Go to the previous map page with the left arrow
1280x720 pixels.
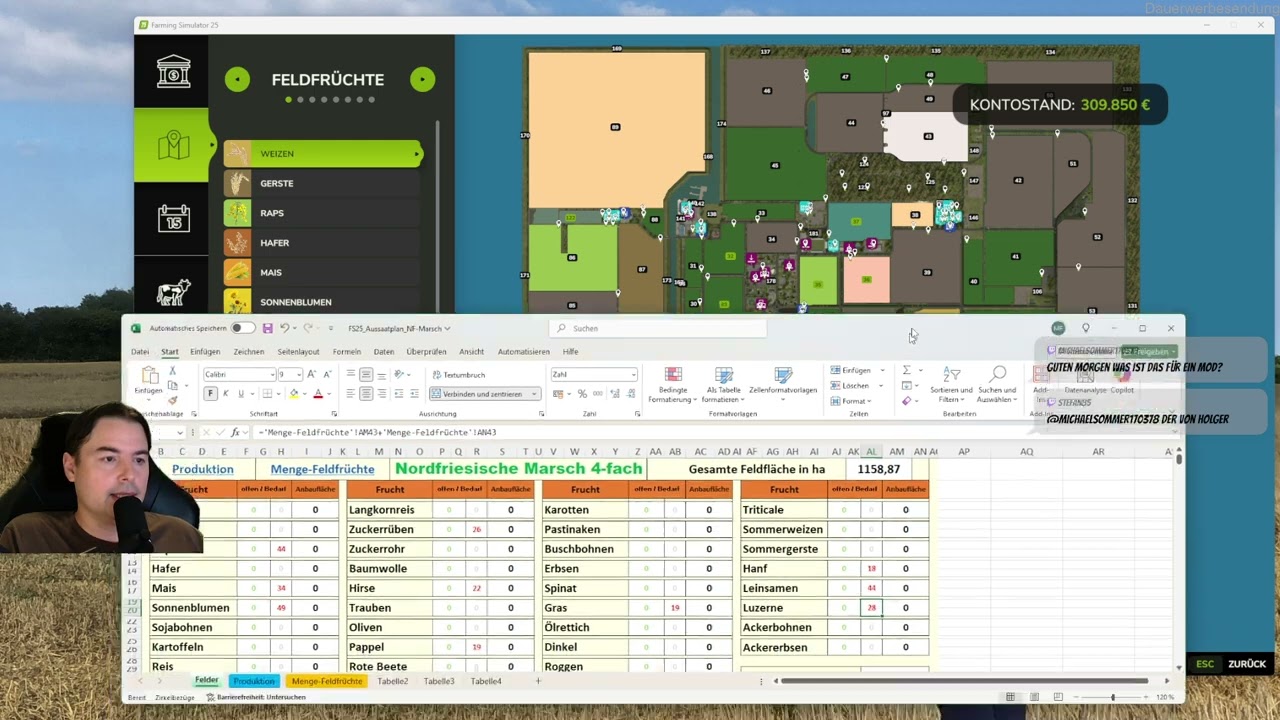coord(237,79)
